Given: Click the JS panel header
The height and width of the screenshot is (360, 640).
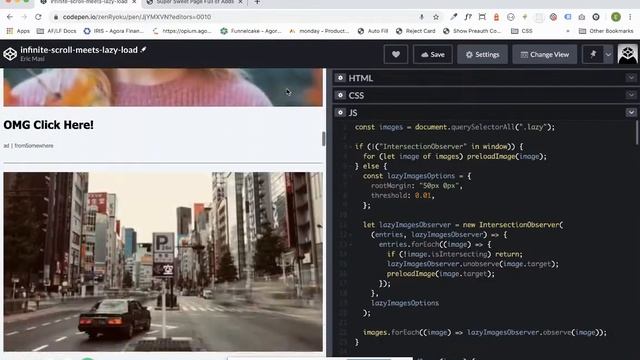Looking at the screenshot, I should pos(486,112).
